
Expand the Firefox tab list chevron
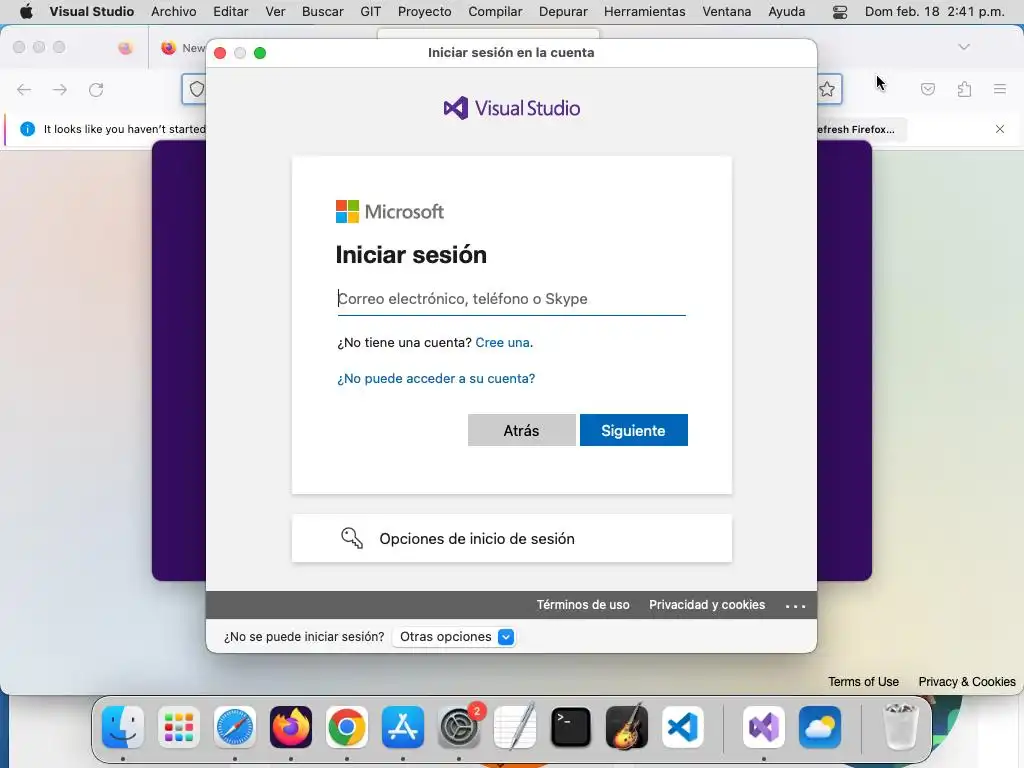coord(964,47)
